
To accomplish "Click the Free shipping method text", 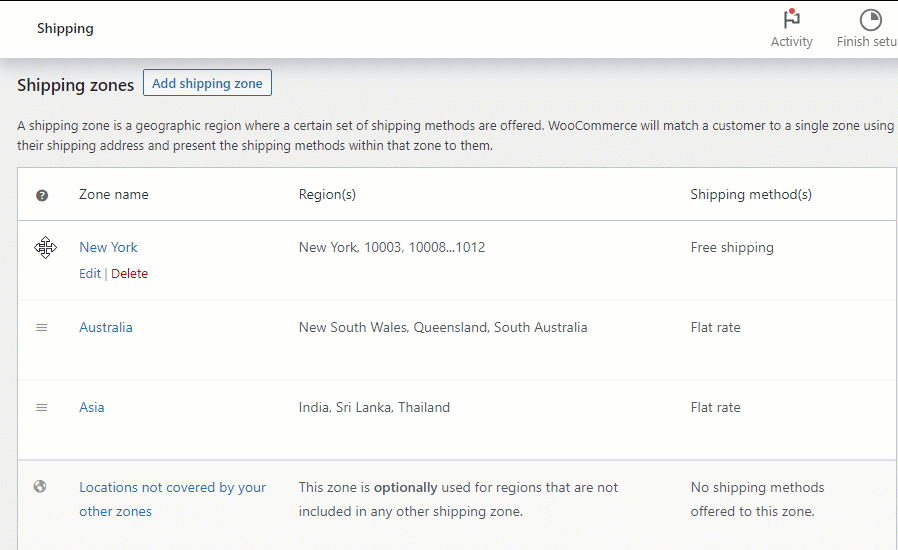I will 732,248.
